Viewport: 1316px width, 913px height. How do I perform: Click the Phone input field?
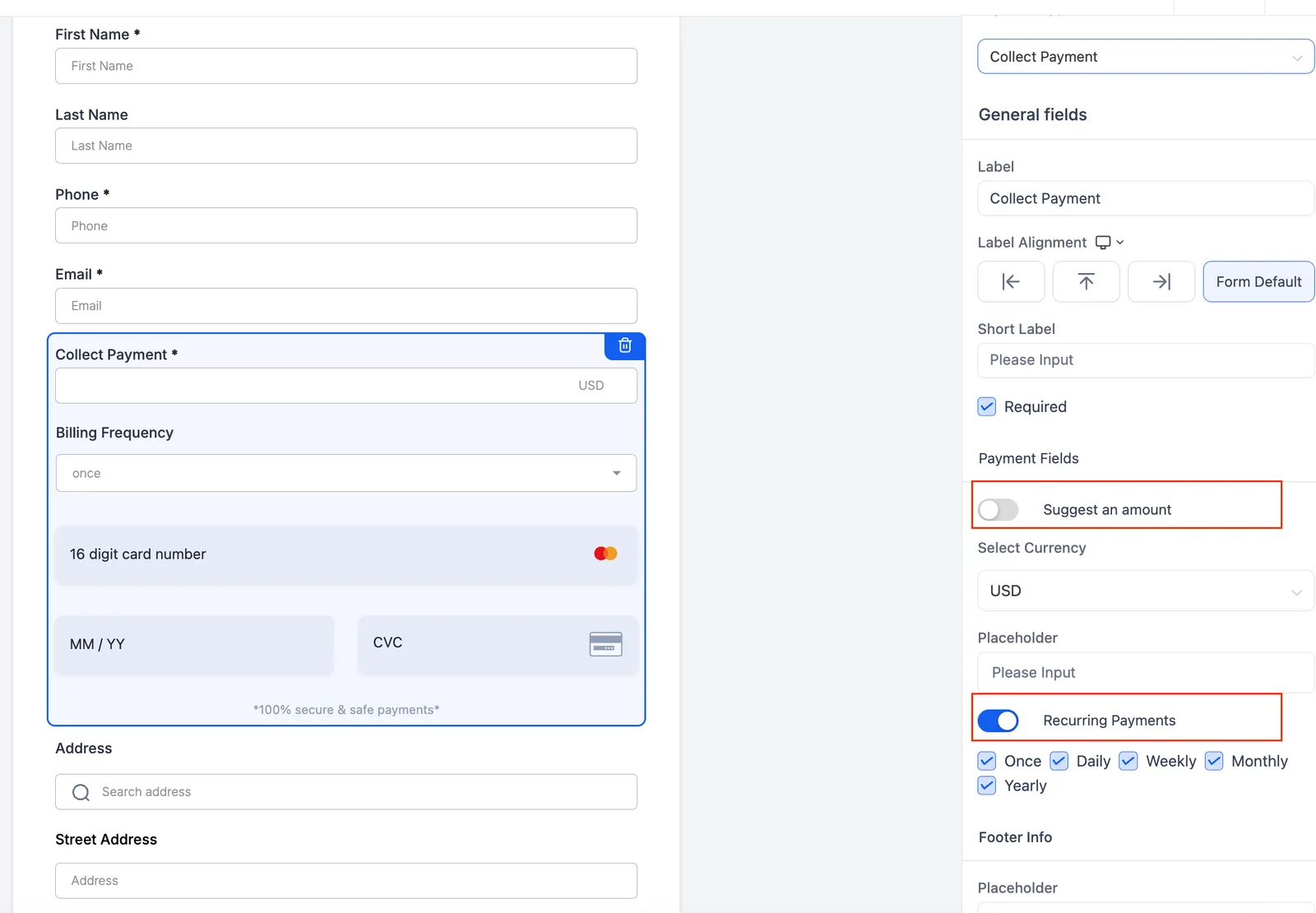pyautogui.click(x=346, y=225)
